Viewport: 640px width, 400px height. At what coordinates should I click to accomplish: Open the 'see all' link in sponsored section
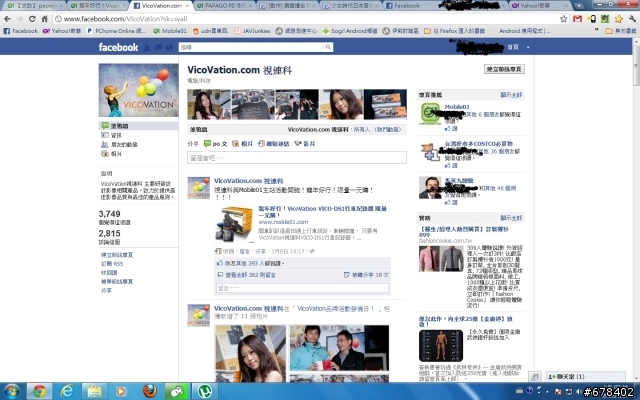(x=511, y=218)
